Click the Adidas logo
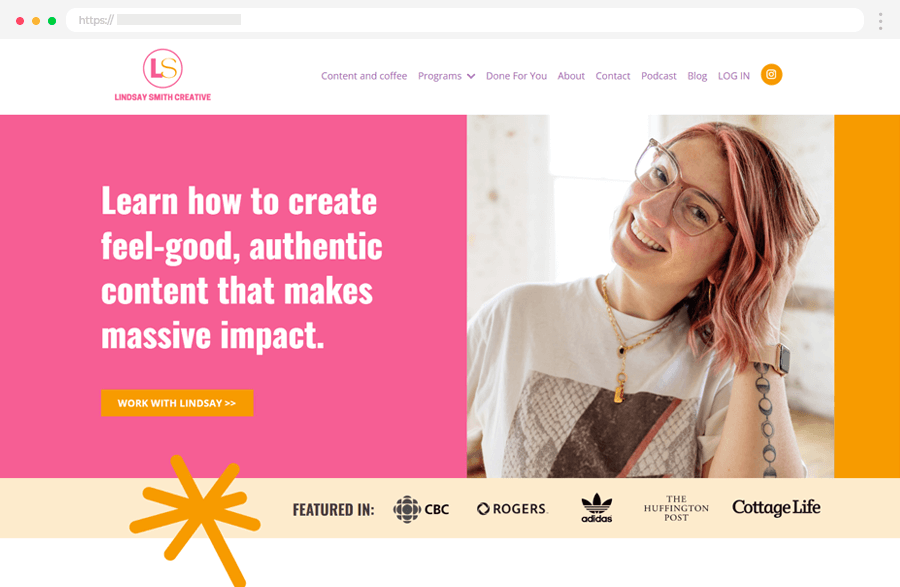Viewport: 900px width, 587px height. click(x=596, y=508)
